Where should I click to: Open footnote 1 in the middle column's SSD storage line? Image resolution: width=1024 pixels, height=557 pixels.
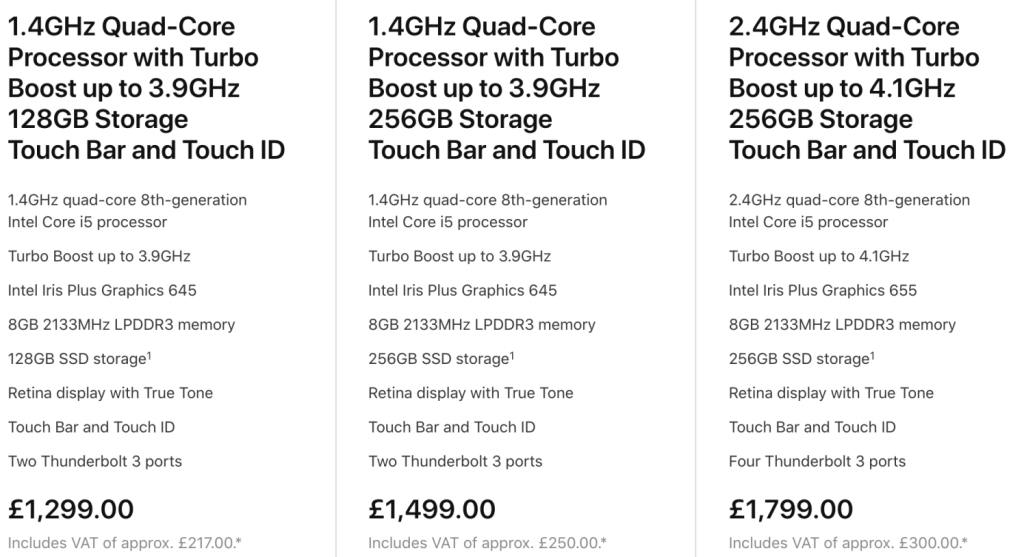[x=511, y=353]
